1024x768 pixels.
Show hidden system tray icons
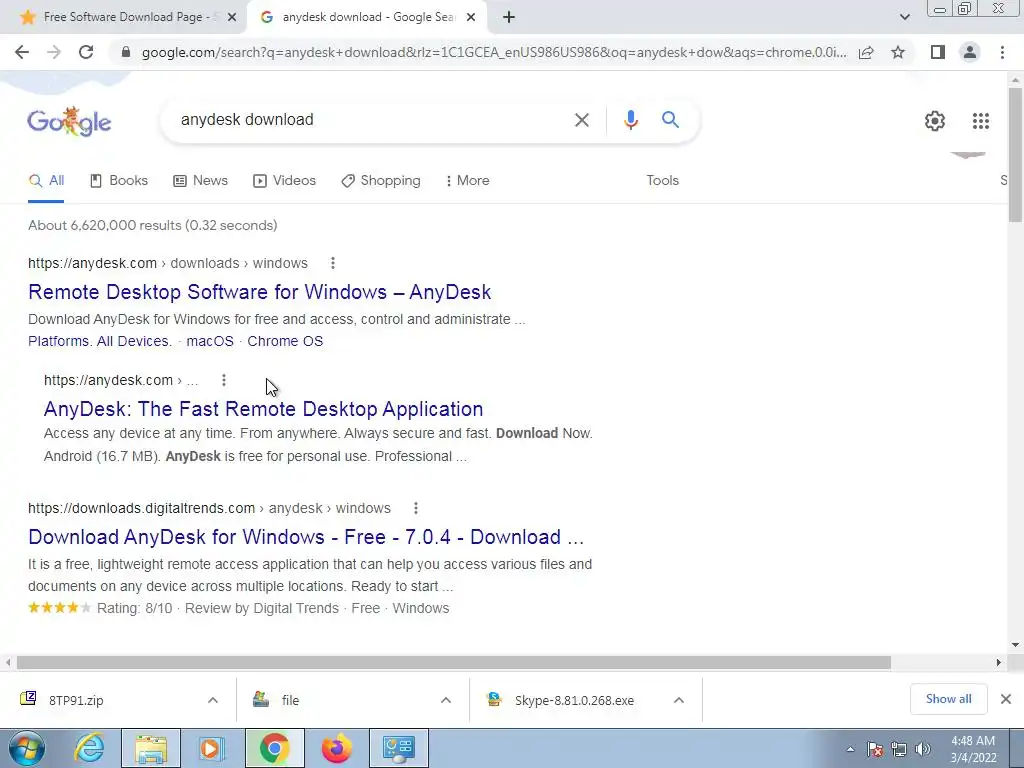[850, 750]
